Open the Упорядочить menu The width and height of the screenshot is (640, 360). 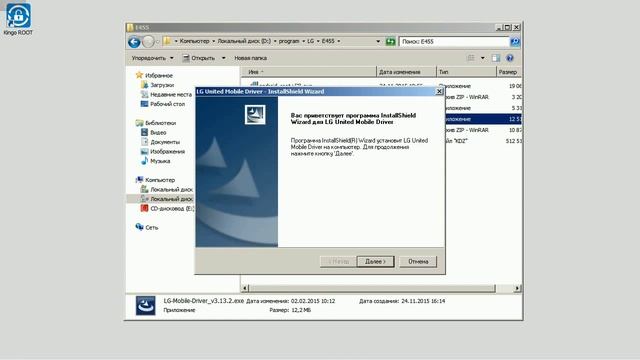click(152, 58)
